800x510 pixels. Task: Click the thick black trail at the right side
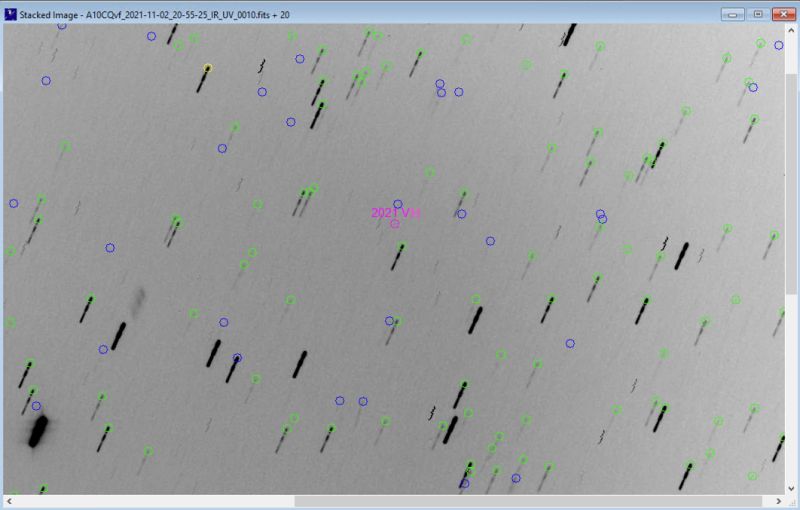(x=681, y=255)
